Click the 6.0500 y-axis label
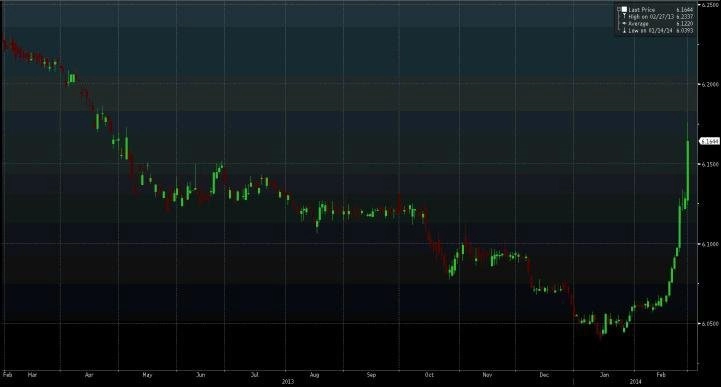Screen dimensions: 721x387 [710, 324]
